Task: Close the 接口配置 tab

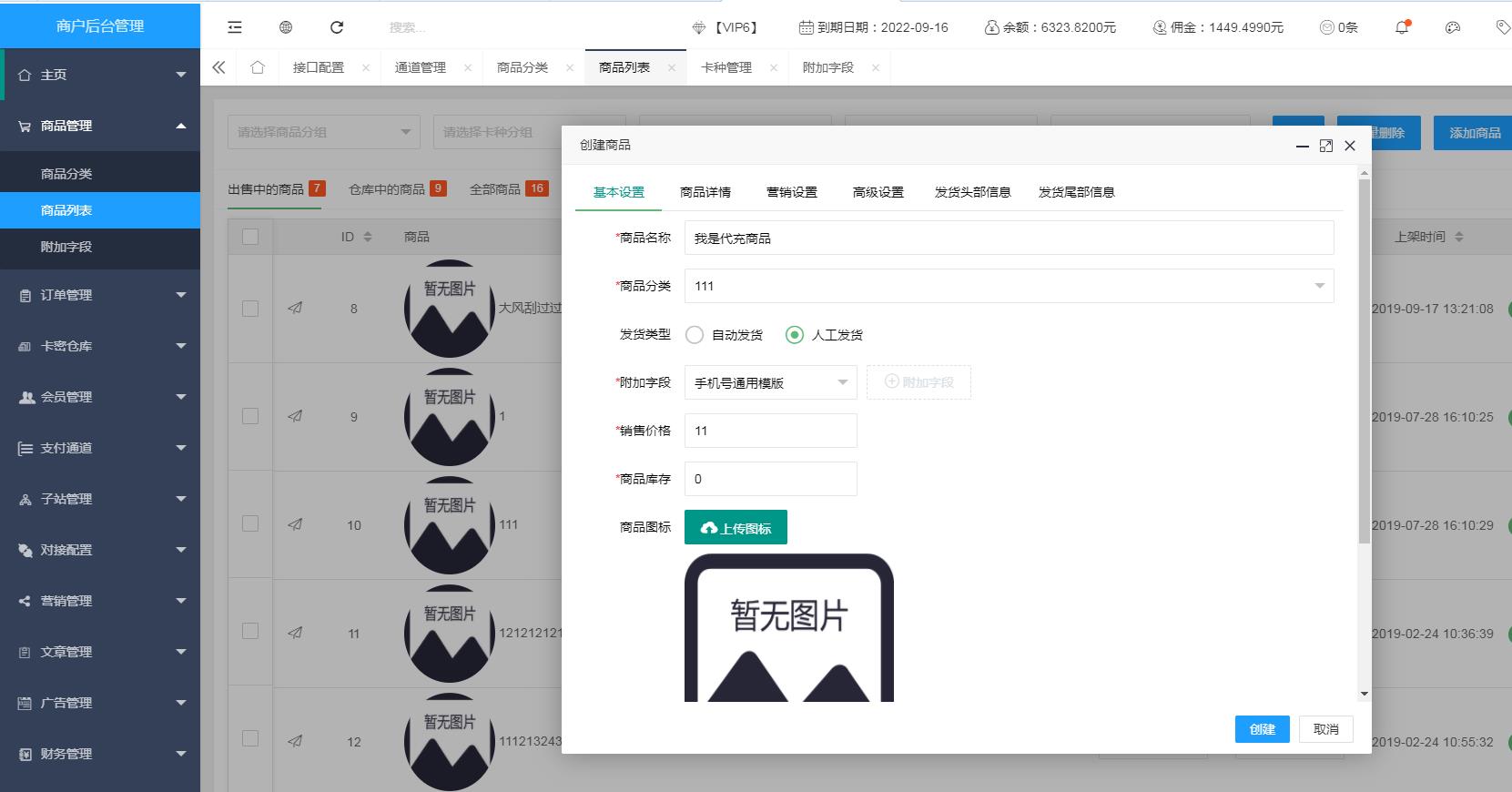Action: (x=366, y=67)
